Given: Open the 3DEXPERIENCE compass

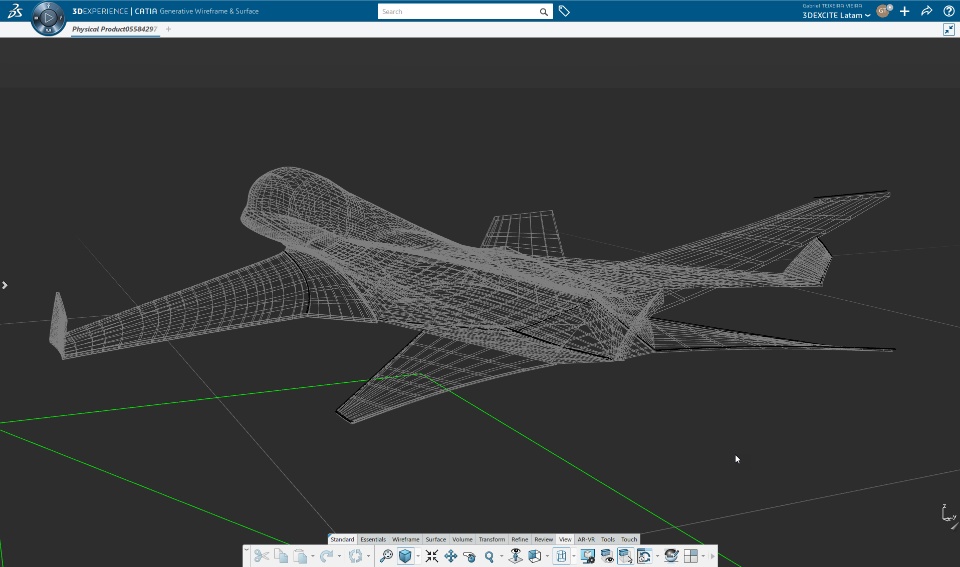Looking at the screenshot, I should tap(48, 18).
